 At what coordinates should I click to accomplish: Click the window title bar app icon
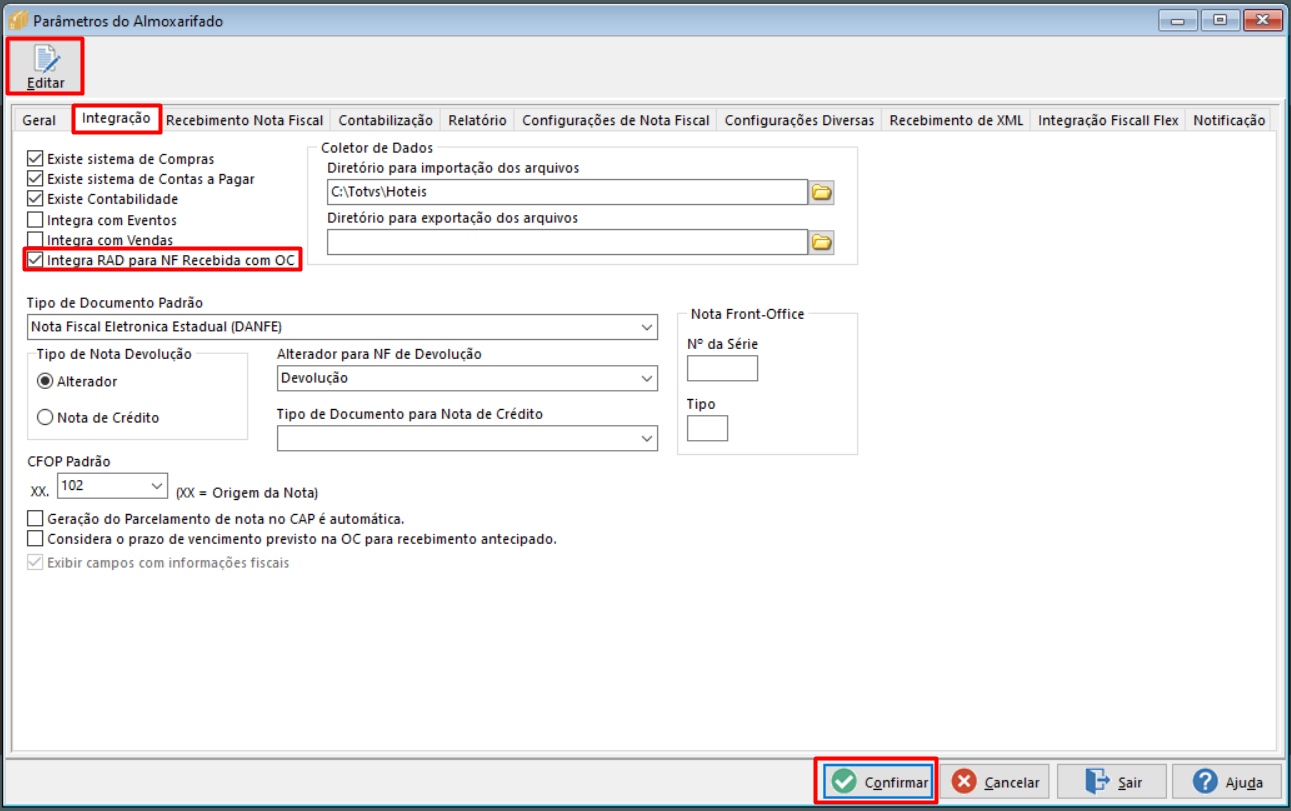coord(17,20)
